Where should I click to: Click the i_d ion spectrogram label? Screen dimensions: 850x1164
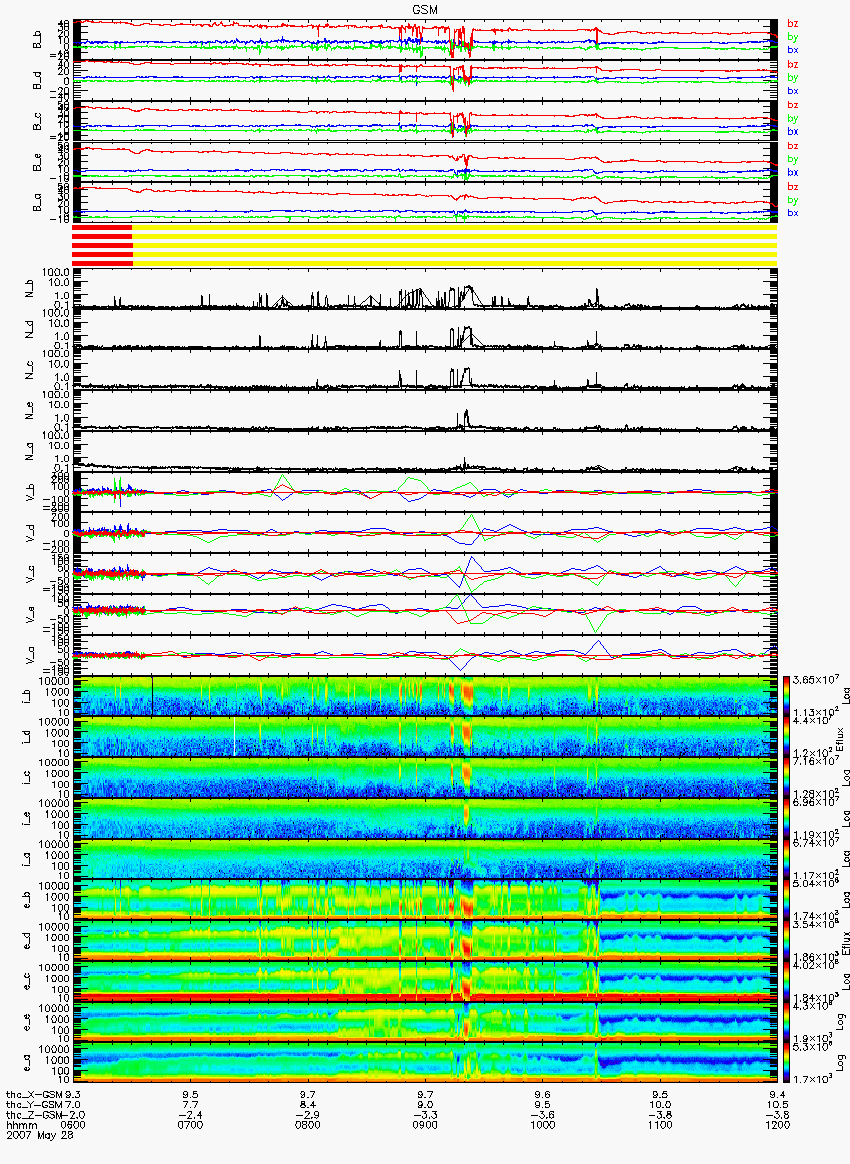(27, 737)
